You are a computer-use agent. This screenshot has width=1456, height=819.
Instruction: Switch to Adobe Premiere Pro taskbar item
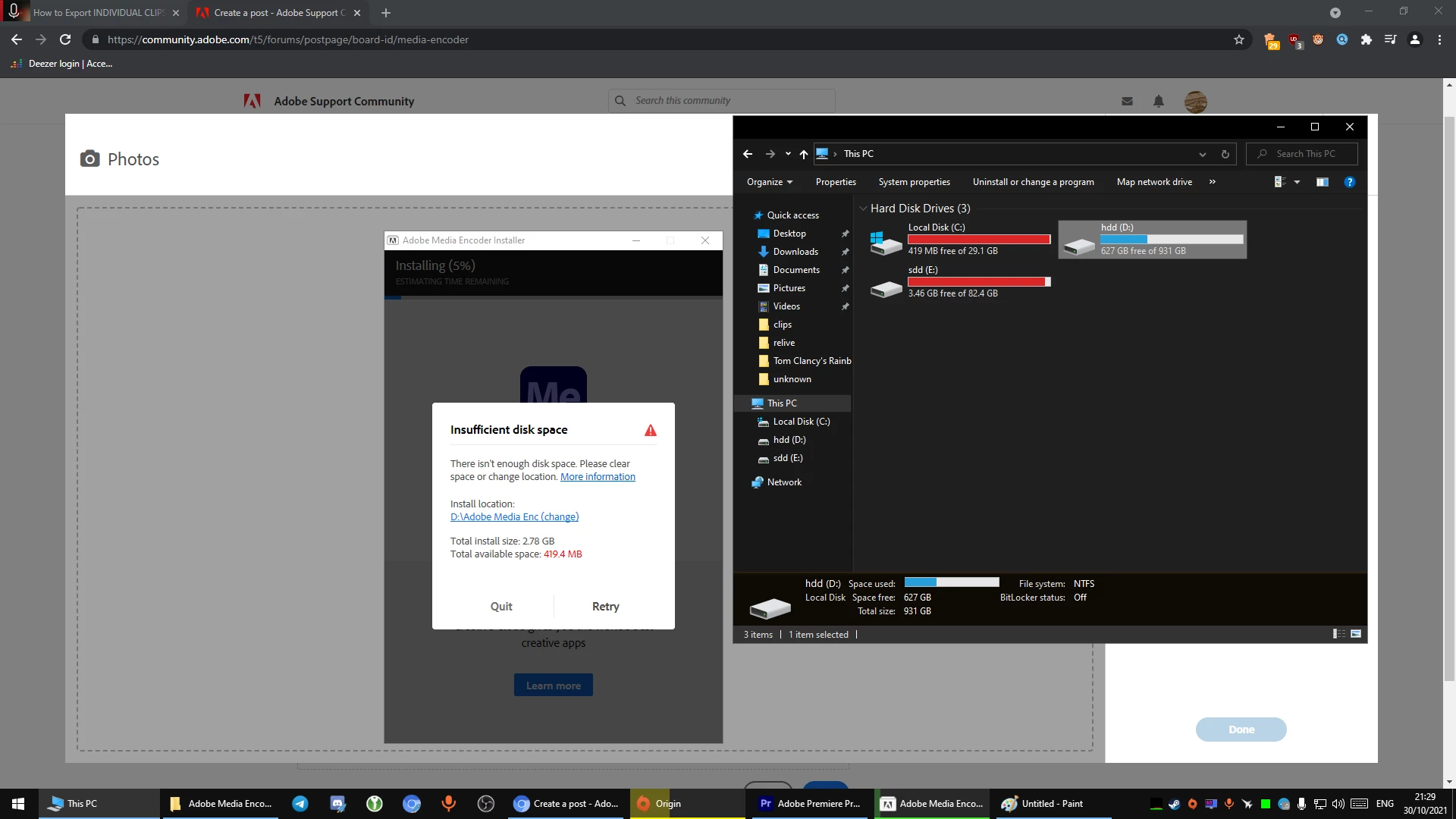(809, 804)
